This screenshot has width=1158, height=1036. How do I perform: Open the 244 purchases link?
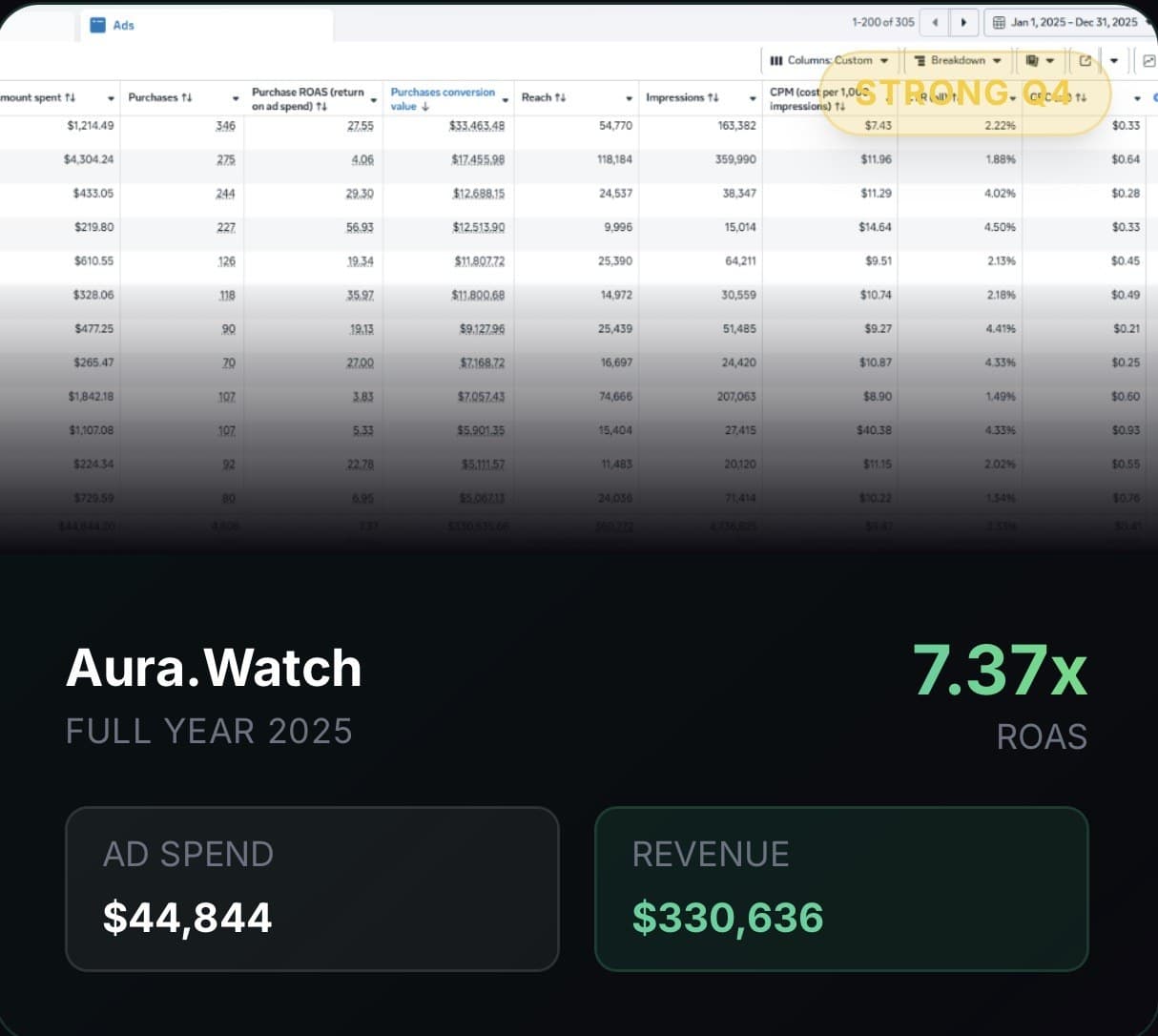coord(225,194)
